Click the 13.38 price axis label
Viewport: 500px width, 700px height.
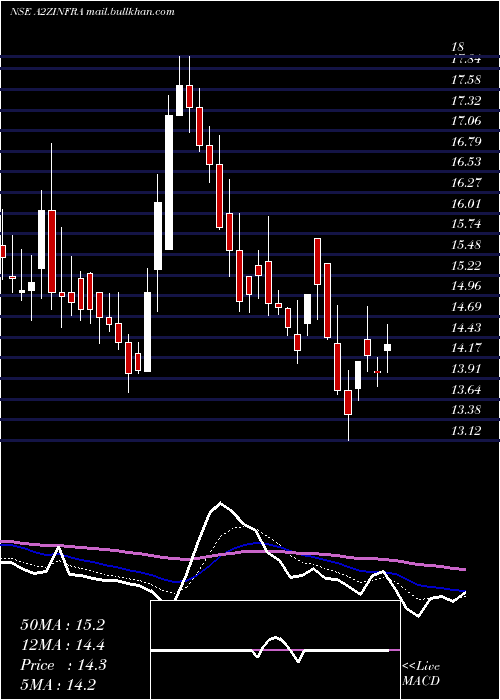pyautogui.click(x=466, y=410)
